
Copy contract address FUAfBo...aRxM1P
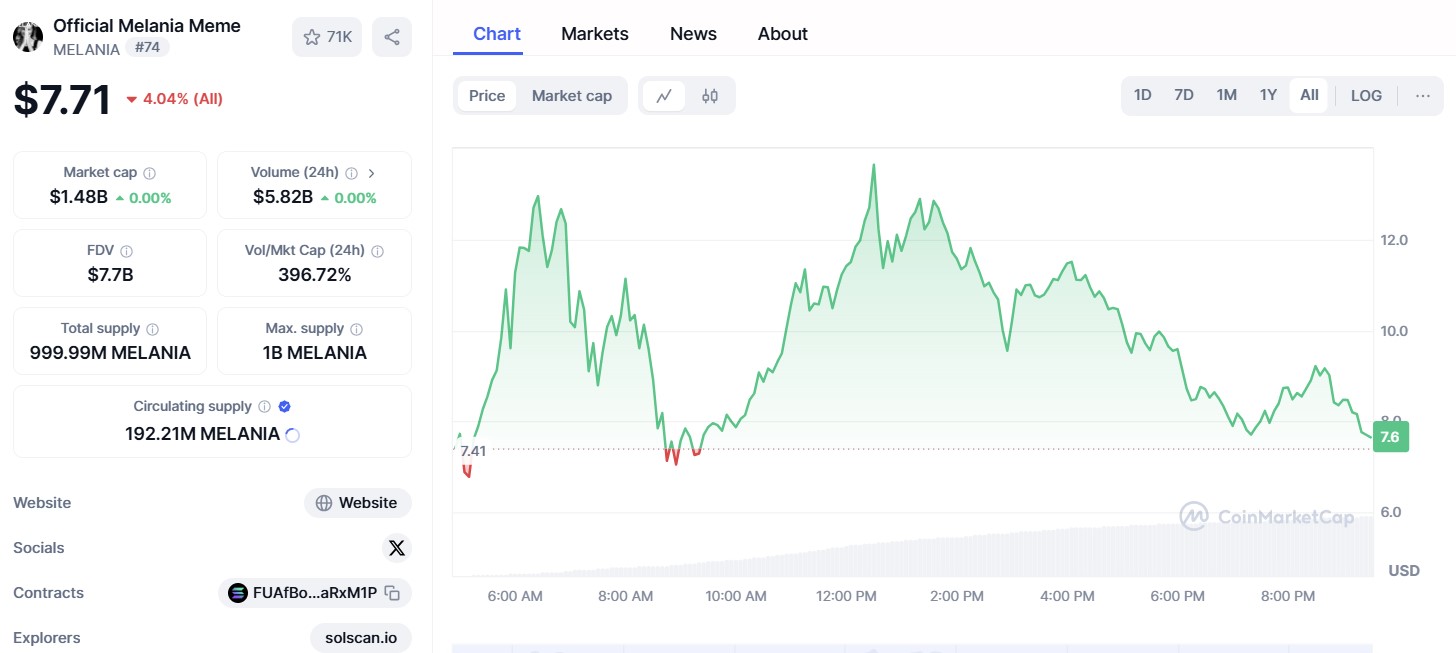(x=393, y=593)
